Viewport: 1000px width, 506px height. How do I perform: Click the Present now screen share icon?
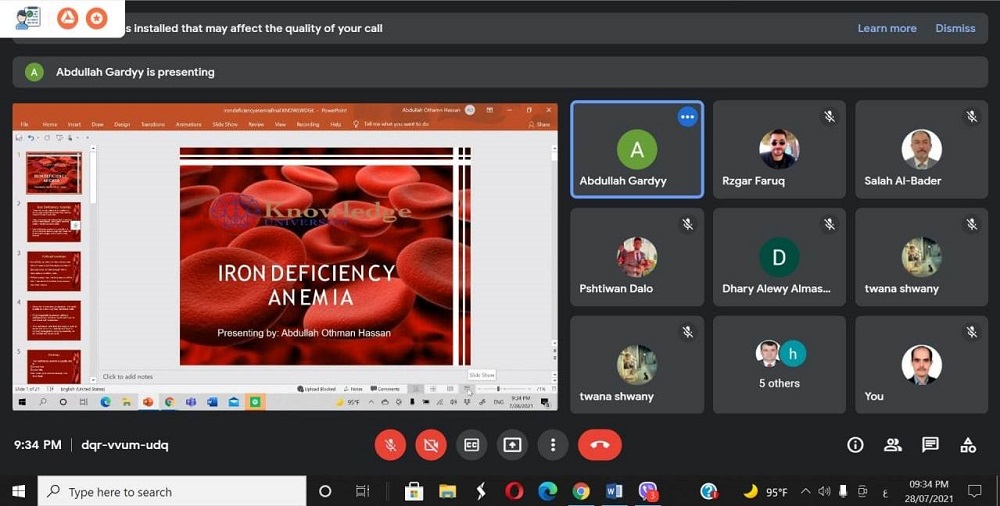click(x=513, y=445)
